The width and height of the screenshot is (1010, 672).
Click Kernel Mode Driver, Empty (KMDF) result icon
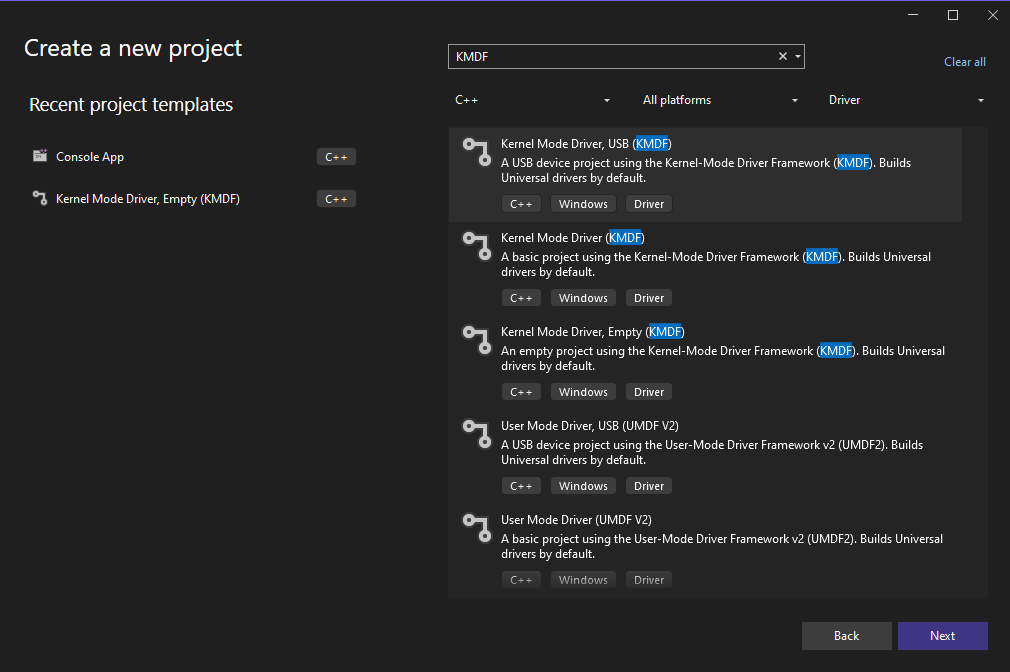click(477, 340)
